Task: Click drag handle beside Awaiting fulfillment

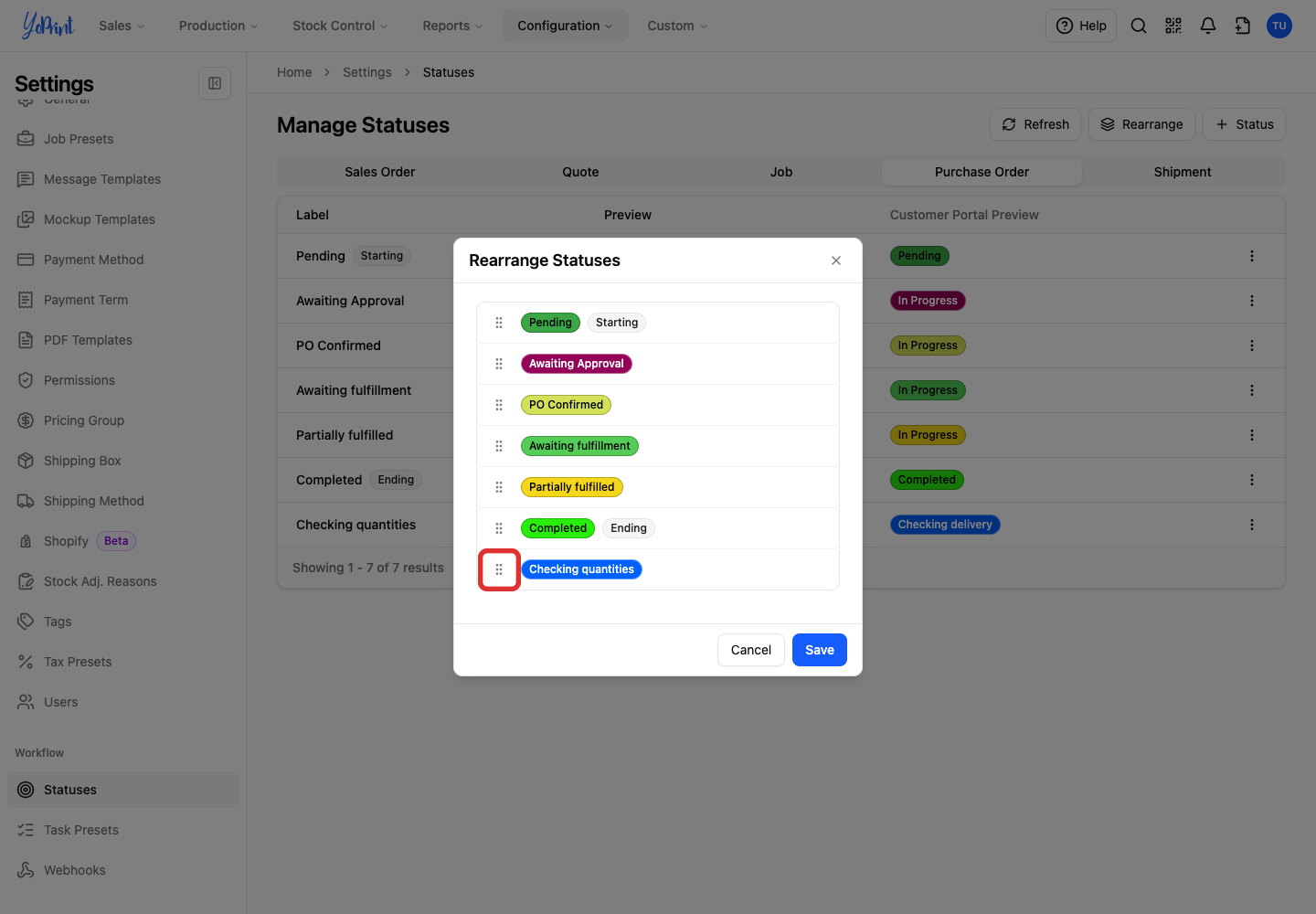Action: pyautogui.click(x=499, y=446)
